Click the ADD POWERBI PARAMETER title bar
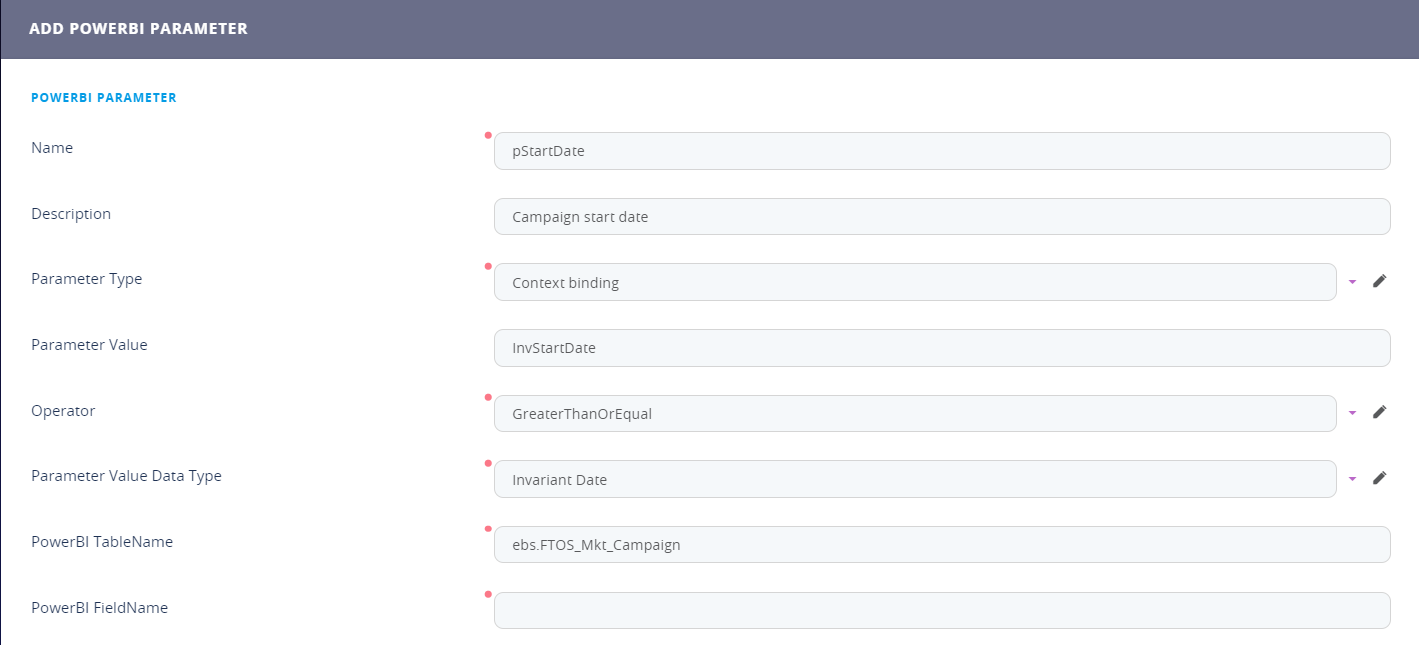Viewport: 1419px width, 645px height. (138, 29)
